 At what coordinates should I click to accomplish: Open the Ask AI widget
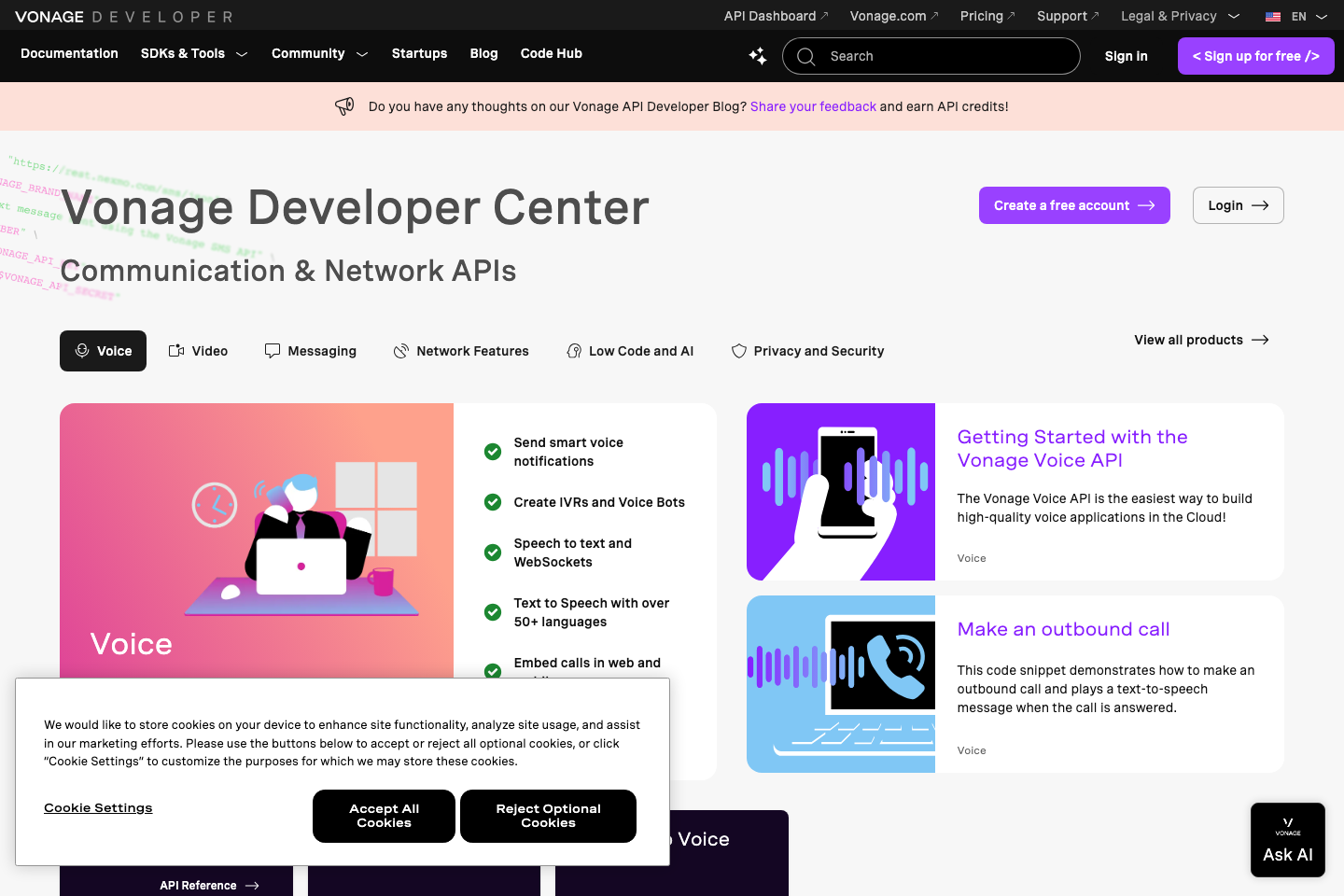[1287, 839]
